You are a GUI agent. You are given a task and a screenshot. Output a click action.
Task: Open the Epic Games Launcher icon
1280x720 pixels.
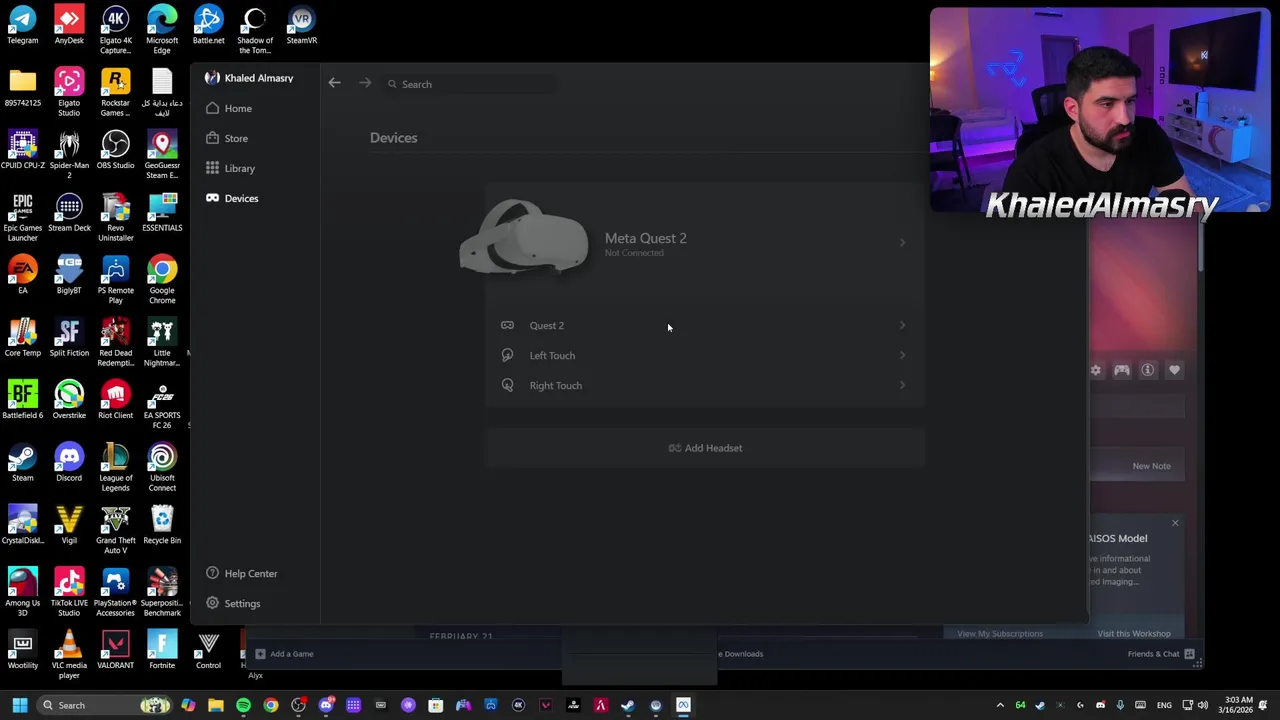(x=22, y=218)
